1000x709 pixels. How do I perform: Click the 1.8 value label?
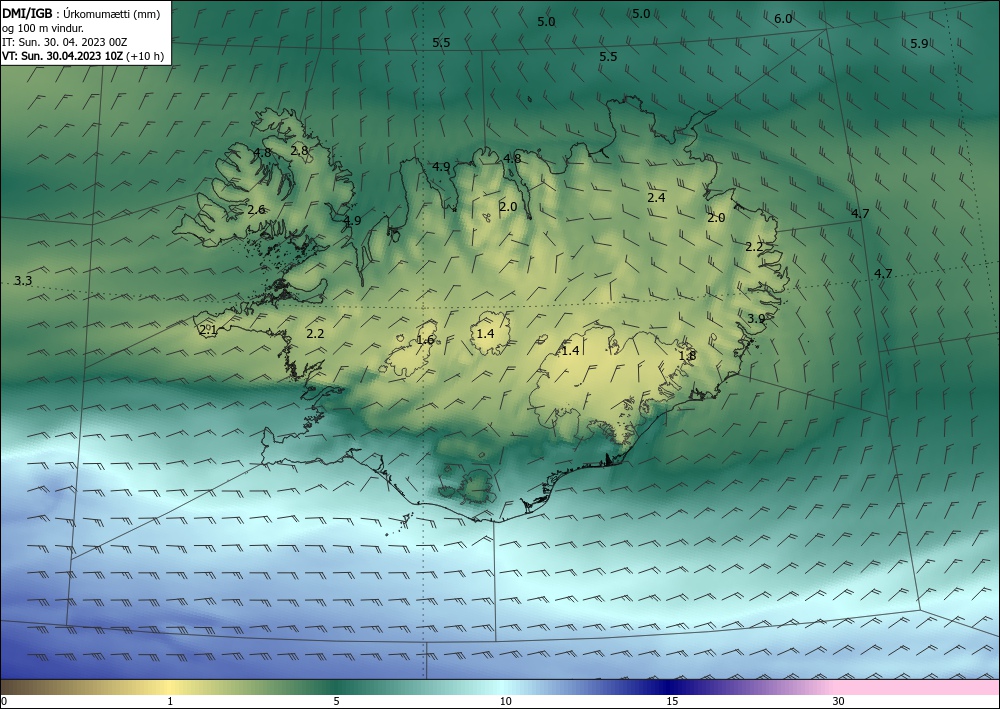(x=687, y=356)
